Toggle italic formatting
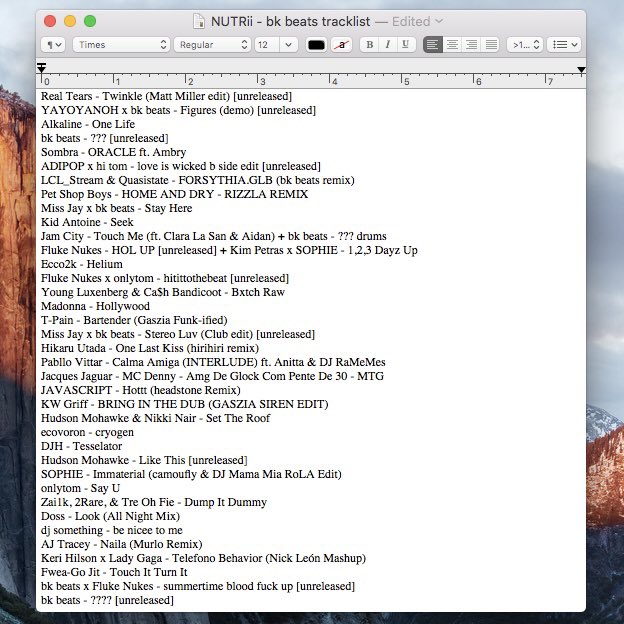This screenshot has height=624, width=624. [388, 45]
